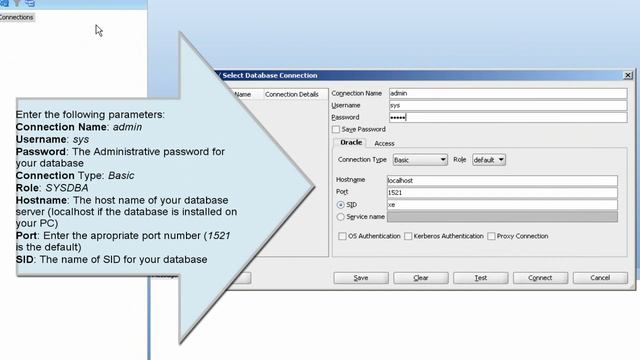Select the Service name radio button
Screen dimensions: 640x360
pyautogui.click(x=340, y=217)
